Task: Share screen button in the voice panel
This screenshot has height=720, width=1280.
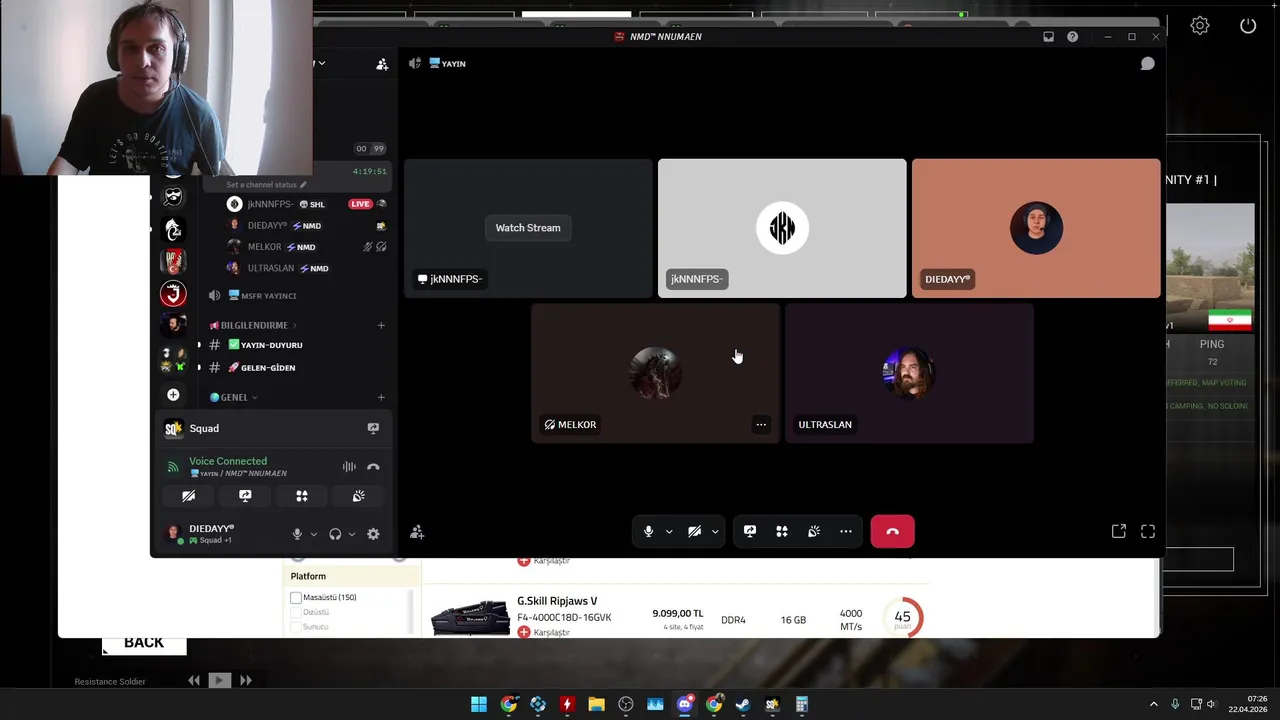Action: [x=245, y=496]
